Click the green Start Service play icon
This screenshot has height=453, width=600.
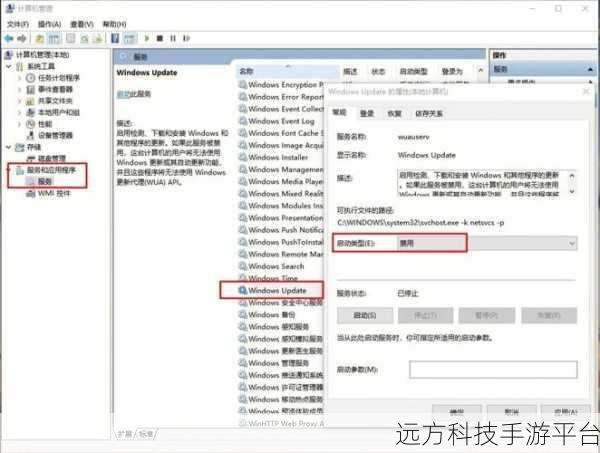click(147, 38)
